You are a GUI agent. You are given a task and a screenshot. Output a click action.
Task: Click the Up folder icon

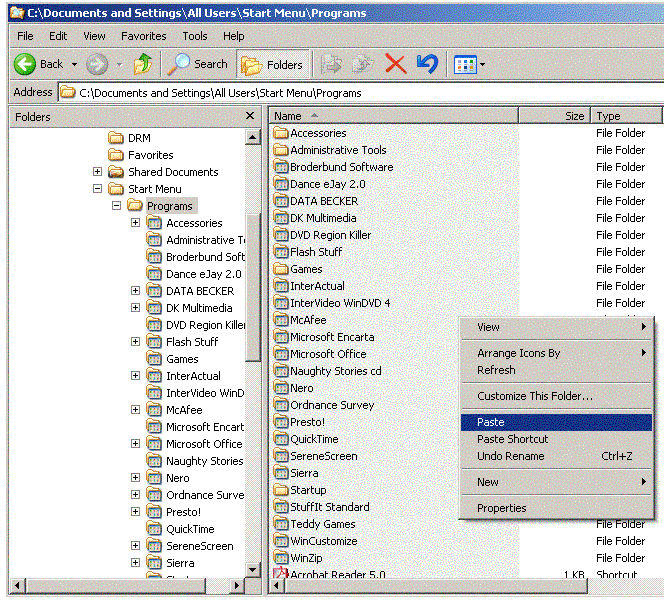click(143, 64)
